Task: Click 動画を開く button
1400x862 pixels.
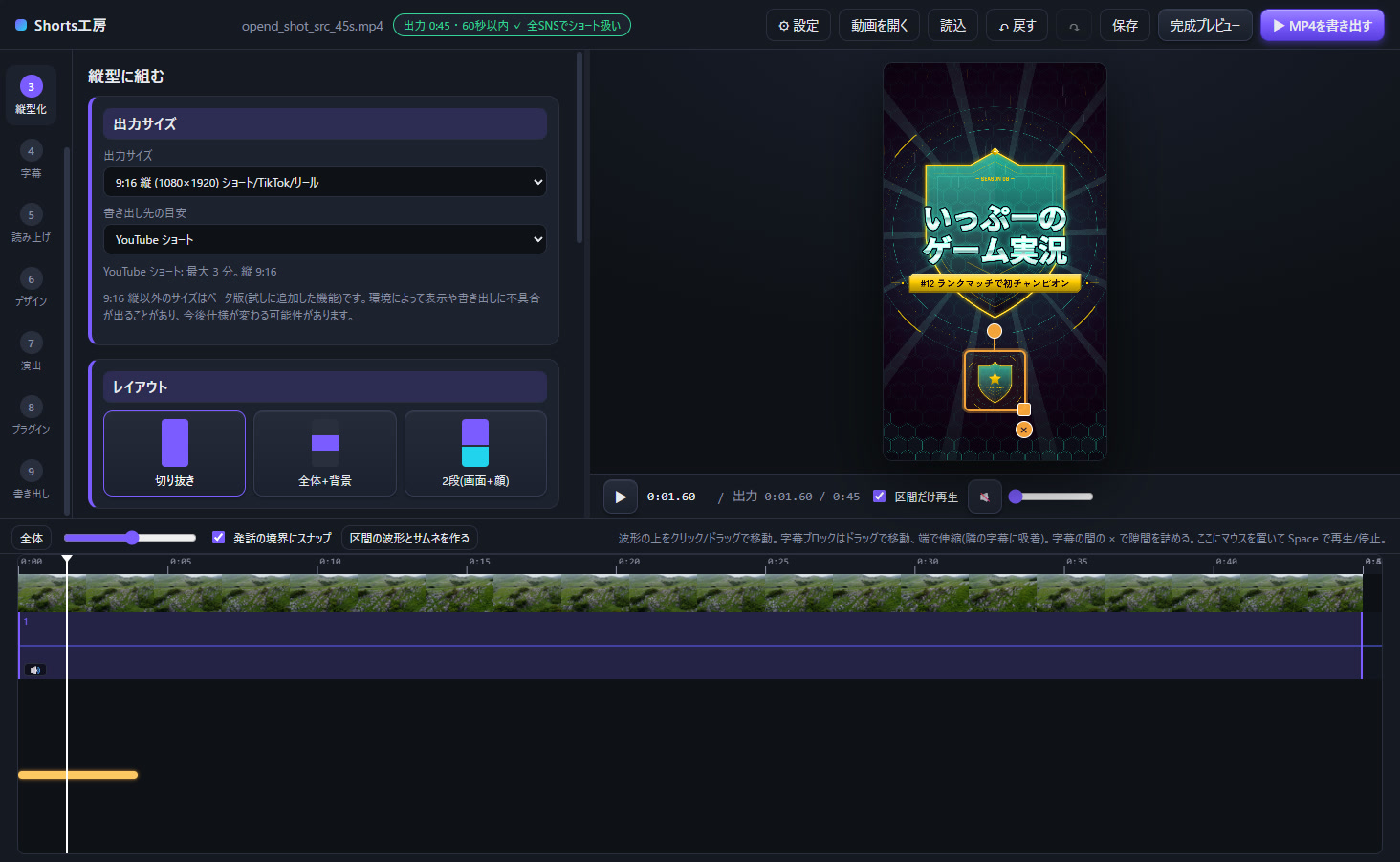Action: tap(879, 26)
